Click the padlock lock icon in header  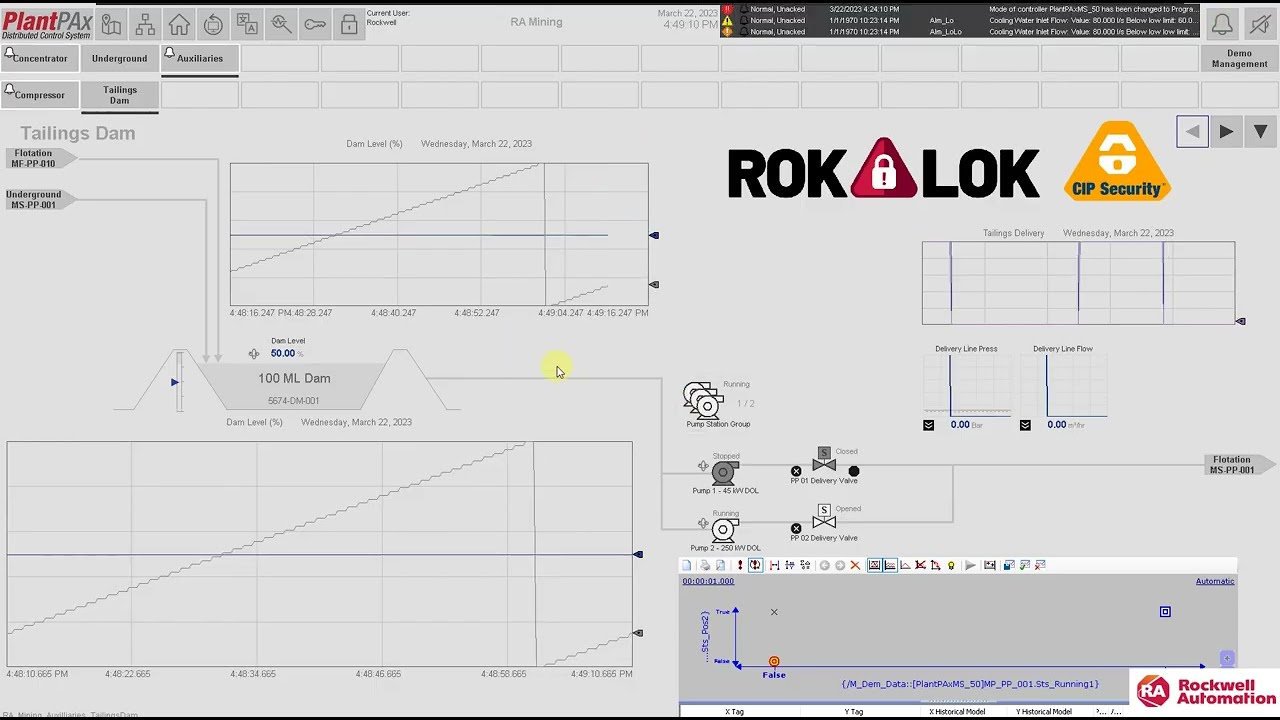(x=349, y=25)
